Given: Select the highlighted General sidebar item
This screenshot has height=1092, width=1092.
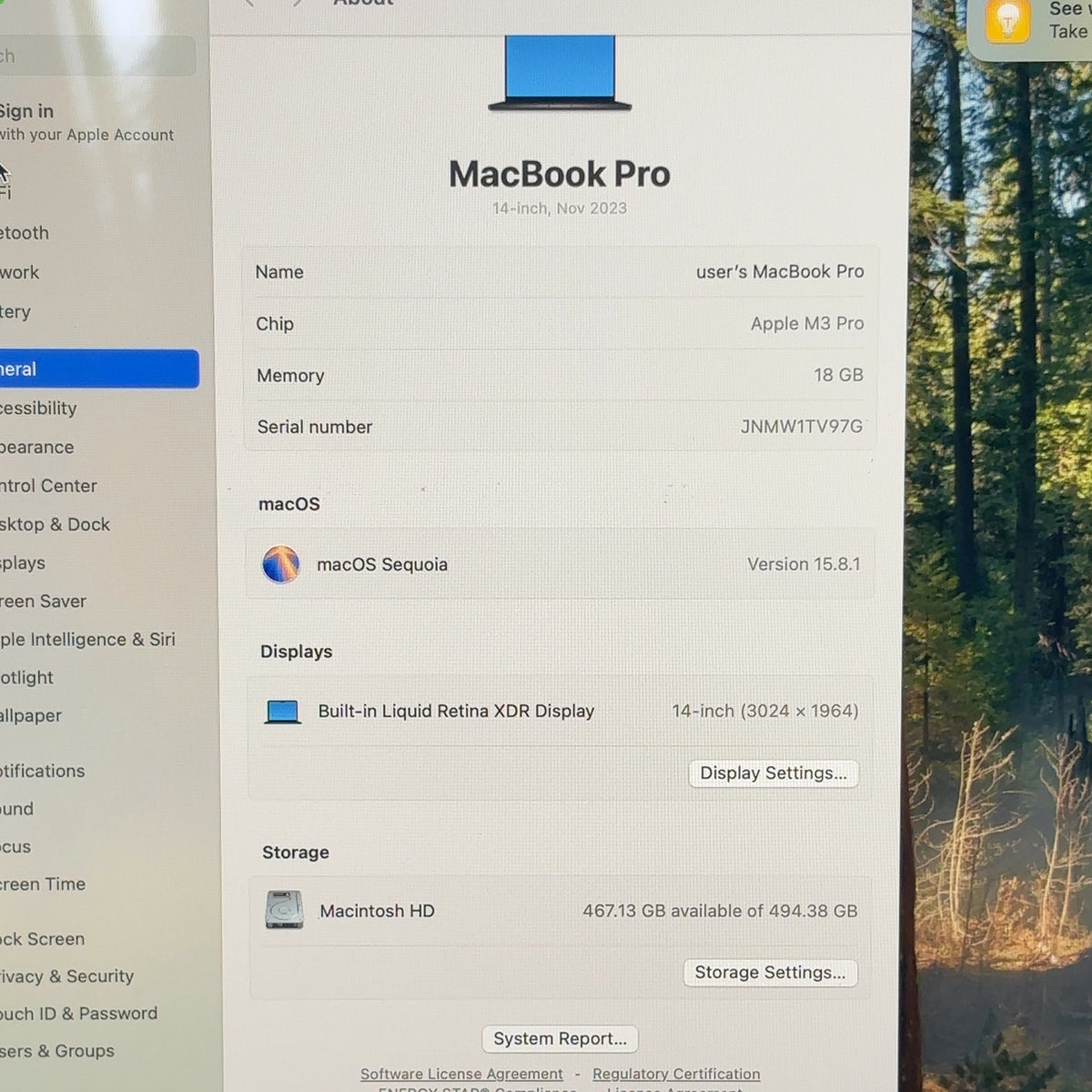Looking at the screenshot, I should point(98,369).
